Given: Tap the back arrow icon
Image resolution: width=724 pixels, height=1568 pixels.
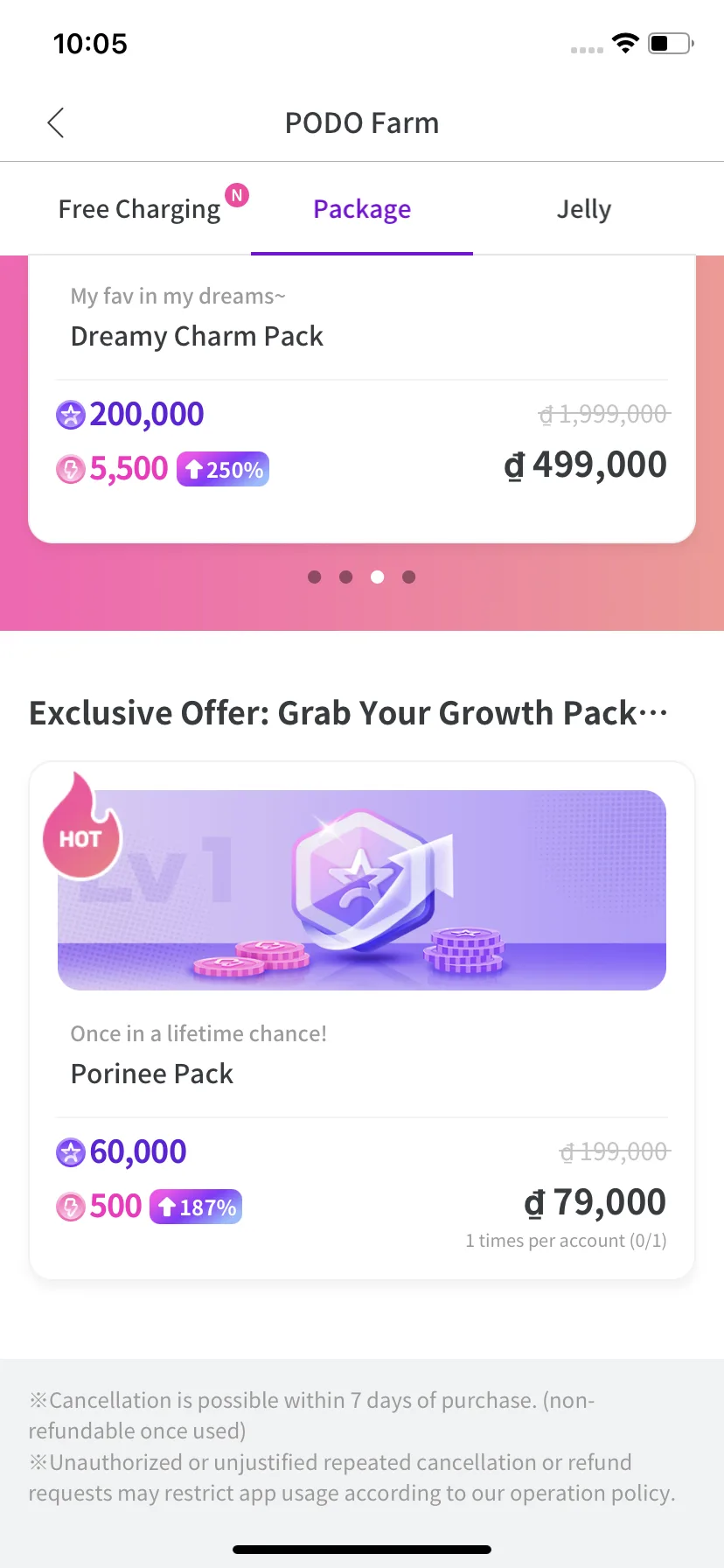Looking at the screenshot, I should point(56,123).
